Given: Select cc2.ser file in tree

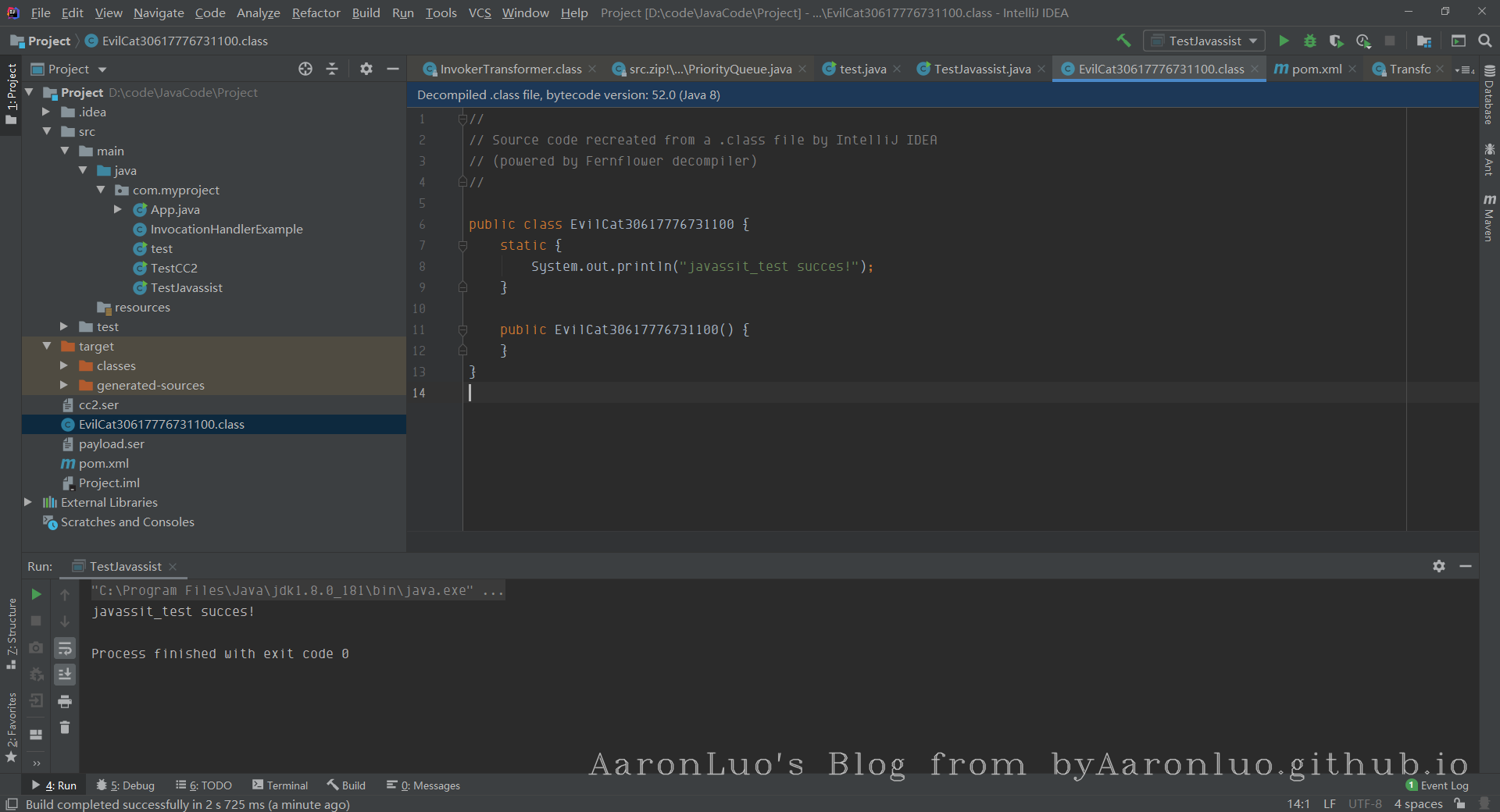Looking at the screenshot, I should [x=98, y=404].
